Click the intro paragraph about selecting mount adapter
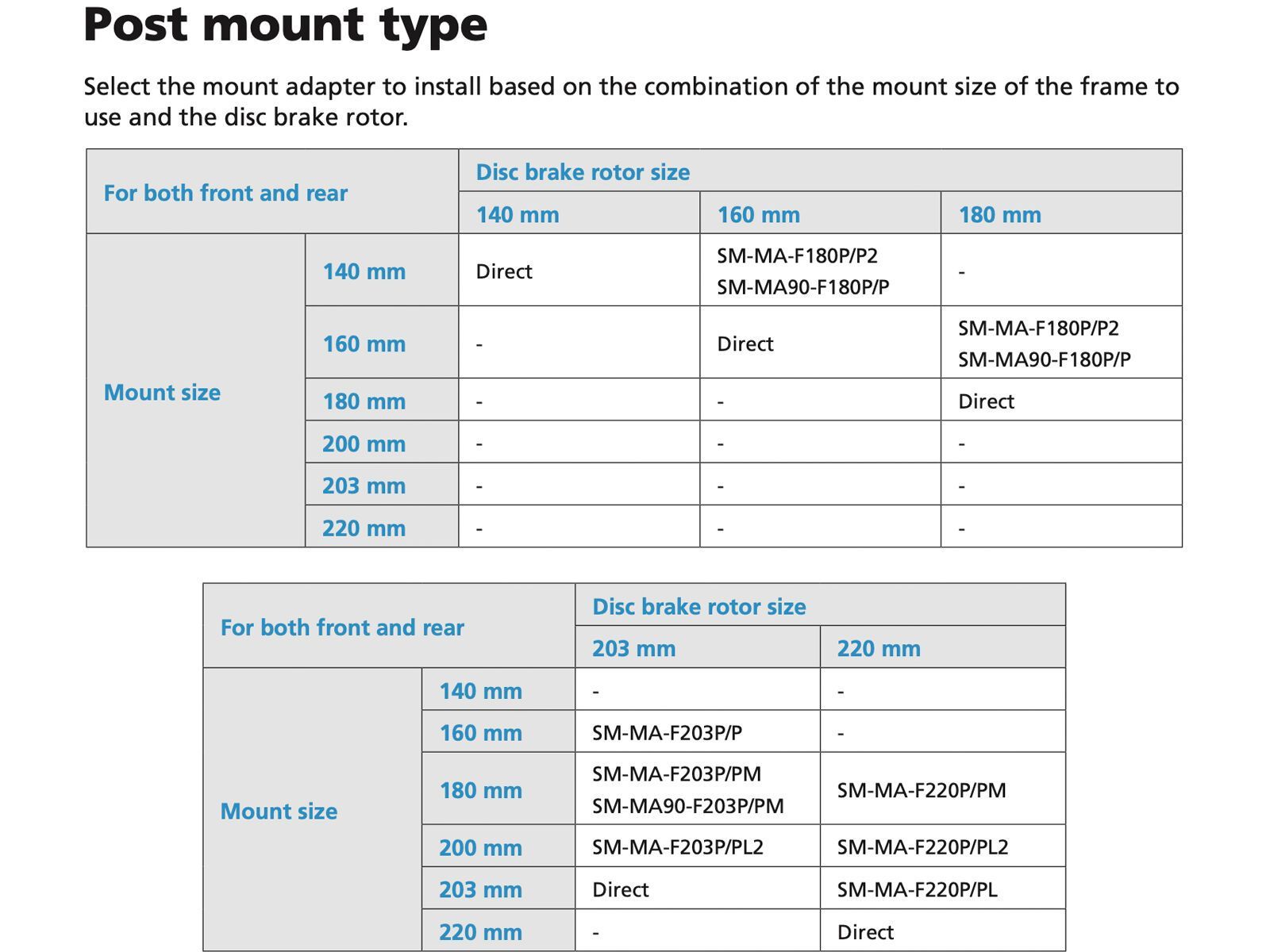Screen dimensions: 1270x952 [631, 102]
